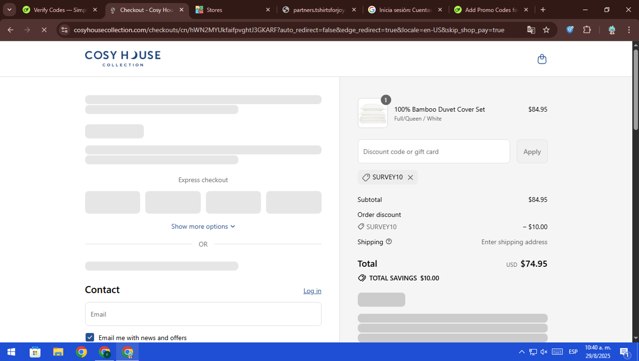Close the Verify Codes tab

point(95,10)
